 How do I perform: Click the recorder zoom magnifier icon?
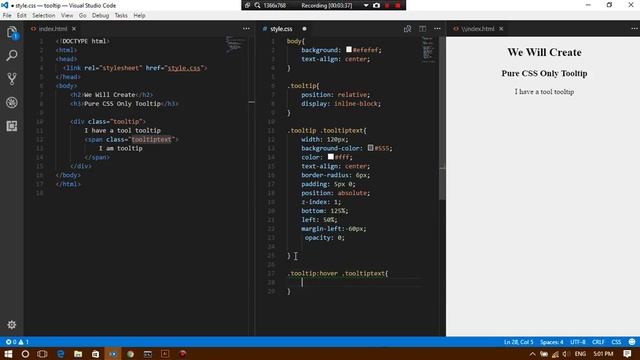pos(258,5)
